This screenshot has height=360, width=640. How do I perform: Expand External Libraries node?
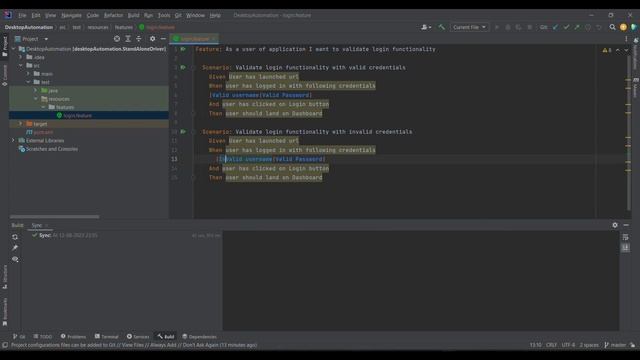(x=13, y=140)
